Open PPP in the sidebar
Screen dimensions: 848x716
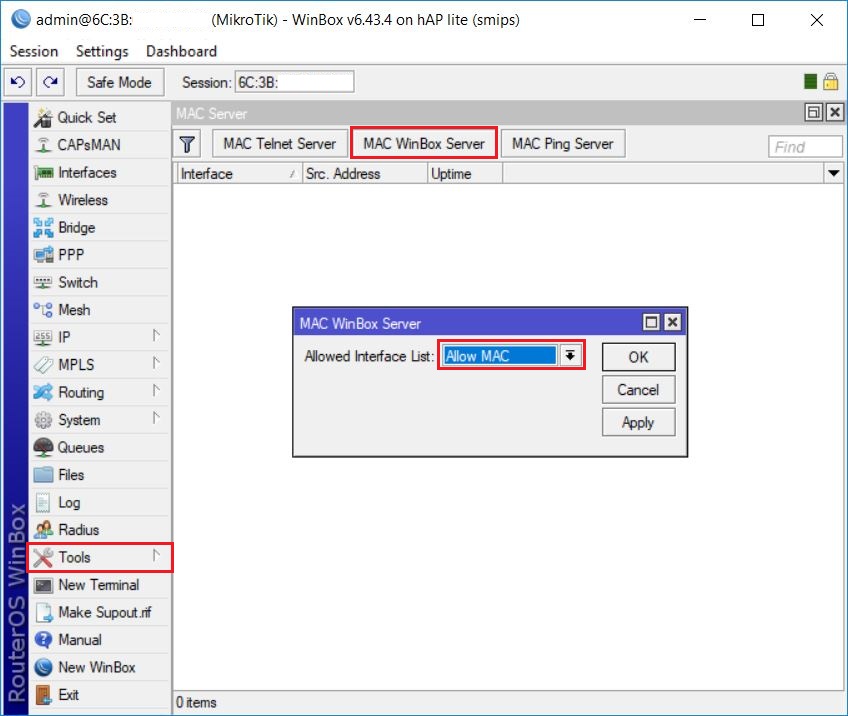101,255
